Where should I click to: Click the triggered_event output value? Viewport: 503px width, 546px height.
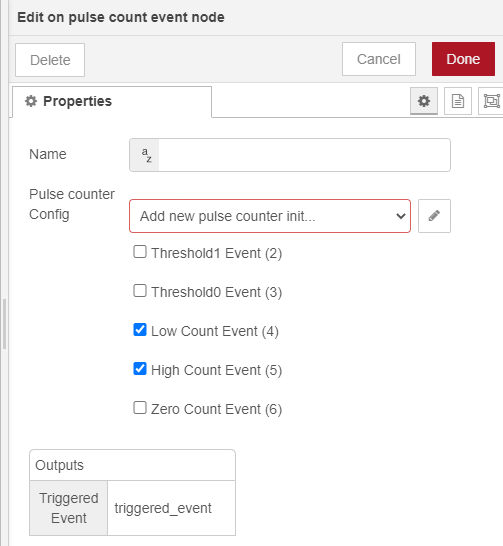point(163,508)
